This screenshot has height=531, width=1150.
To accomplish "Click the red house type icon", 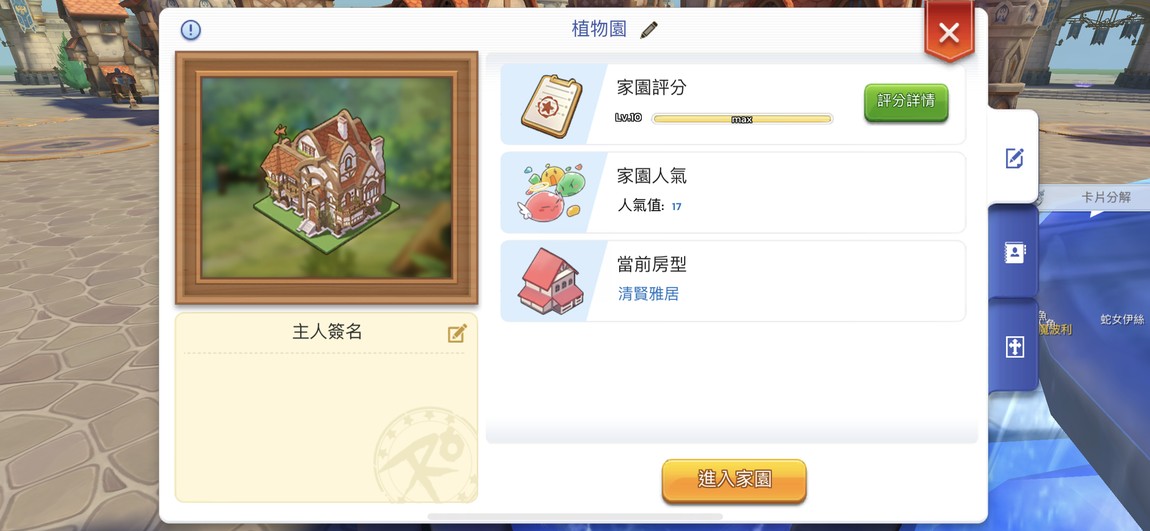I will pyautogui.click(x=551, y=282).
